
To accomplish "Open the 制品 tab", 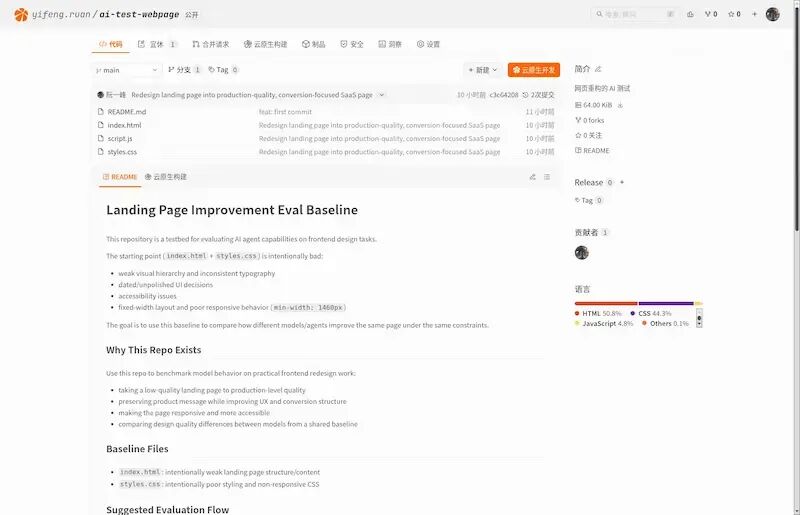I will click(313, 44).
